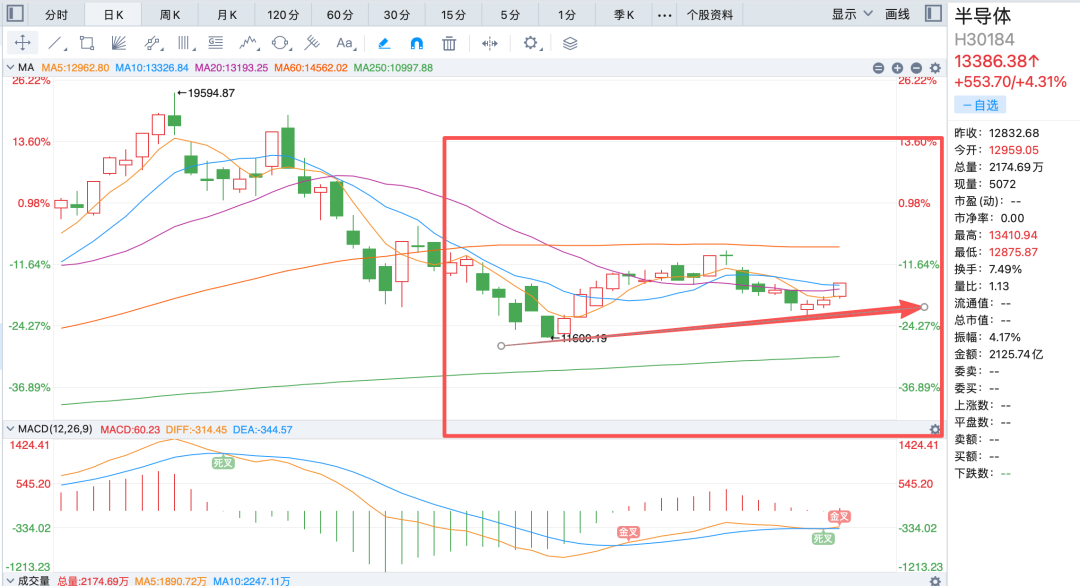This screenshot has width=1080, height=586.
Task: Open the 个股资料 page
Action: 709,14
